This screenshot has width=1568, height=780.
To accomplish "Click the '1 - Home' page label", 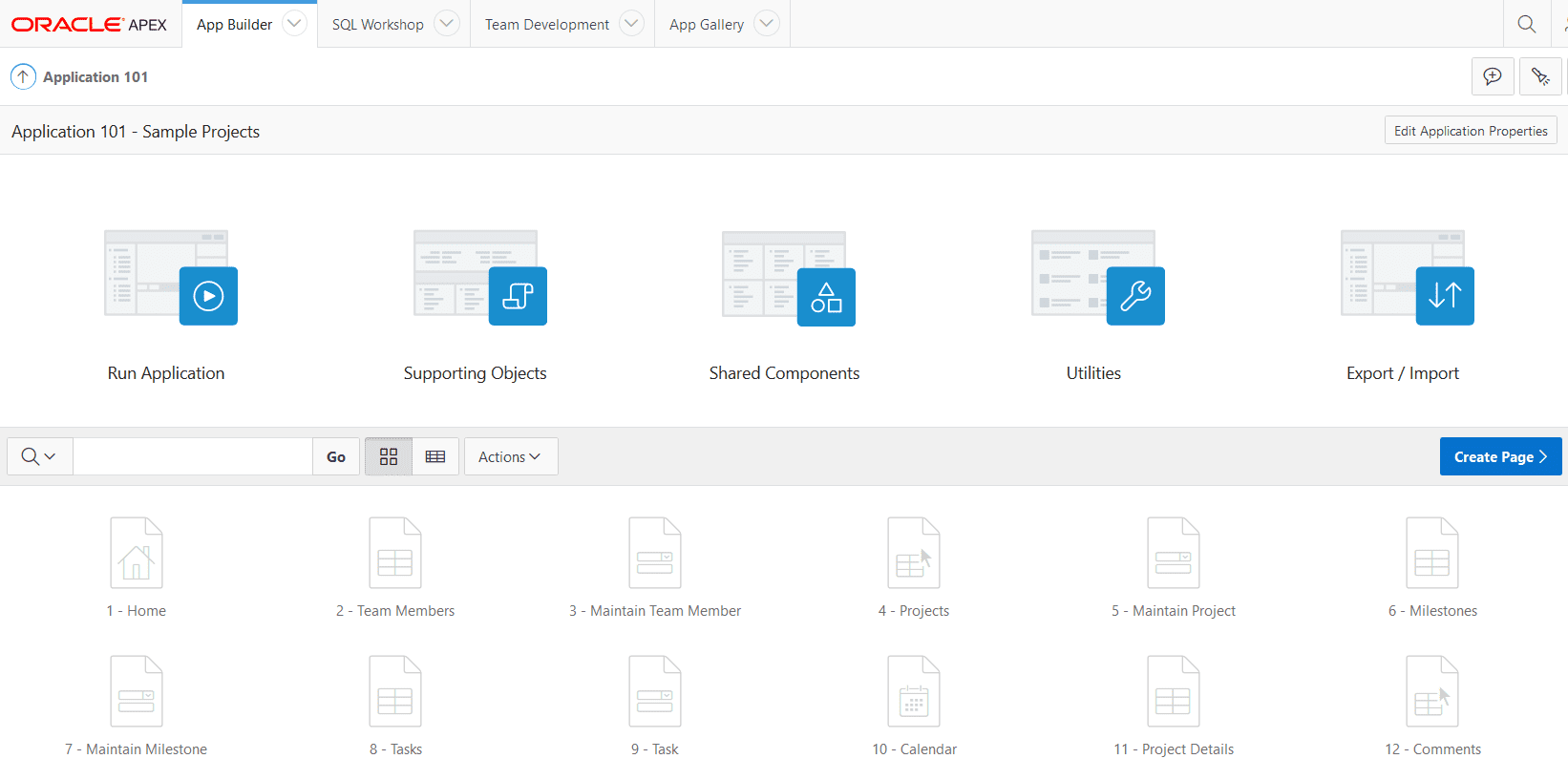I will pyautogui.click(x=137, y=611).
